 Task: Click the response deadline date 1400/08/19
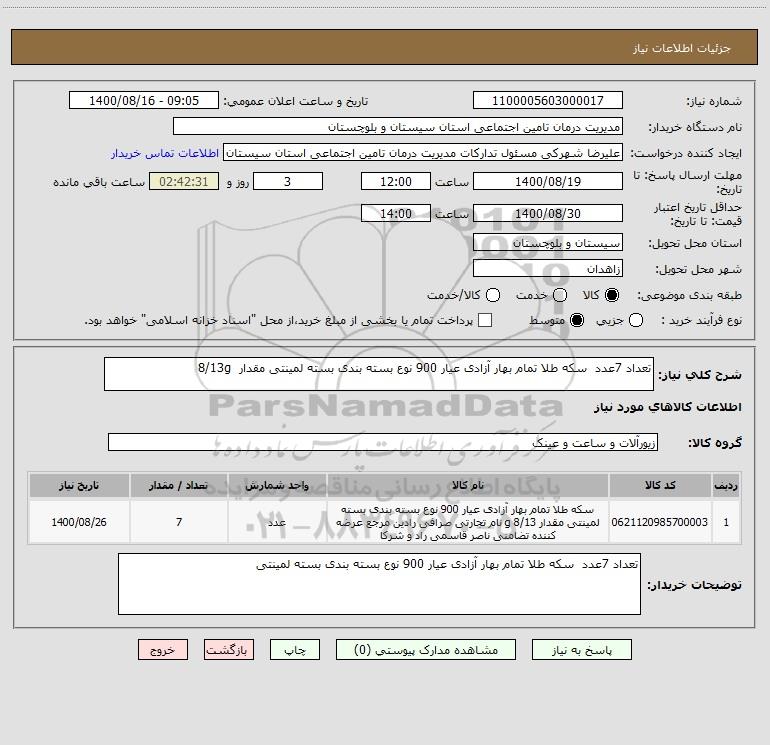click(548, 181)
